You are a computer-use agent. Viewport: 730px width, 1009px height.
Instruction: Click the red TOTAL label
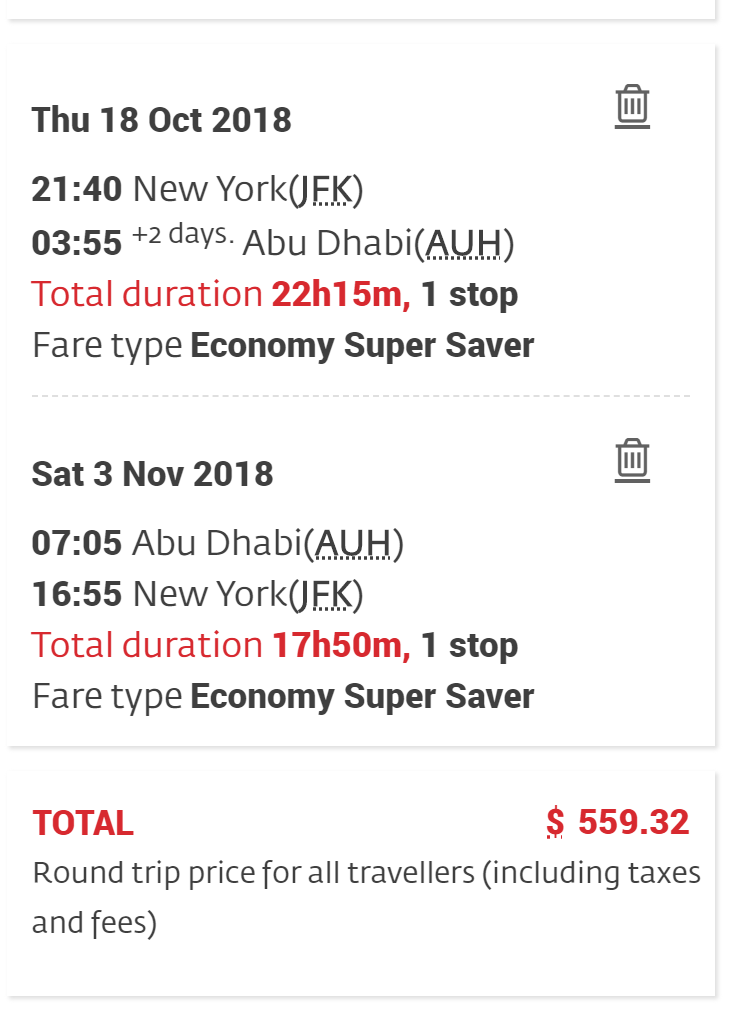tap(83, 824)
